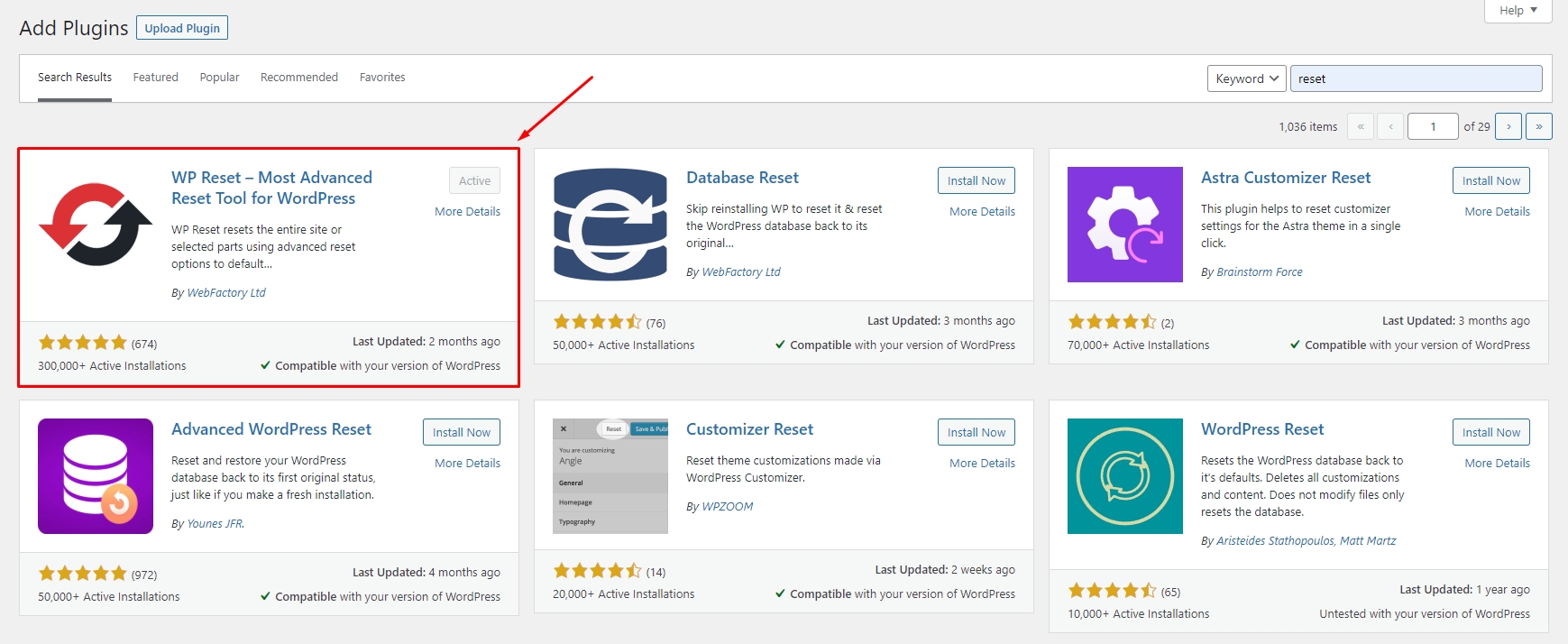Click the Upload Plugin button
This screenshot has width=1568, height=644.
coord(182,28)
